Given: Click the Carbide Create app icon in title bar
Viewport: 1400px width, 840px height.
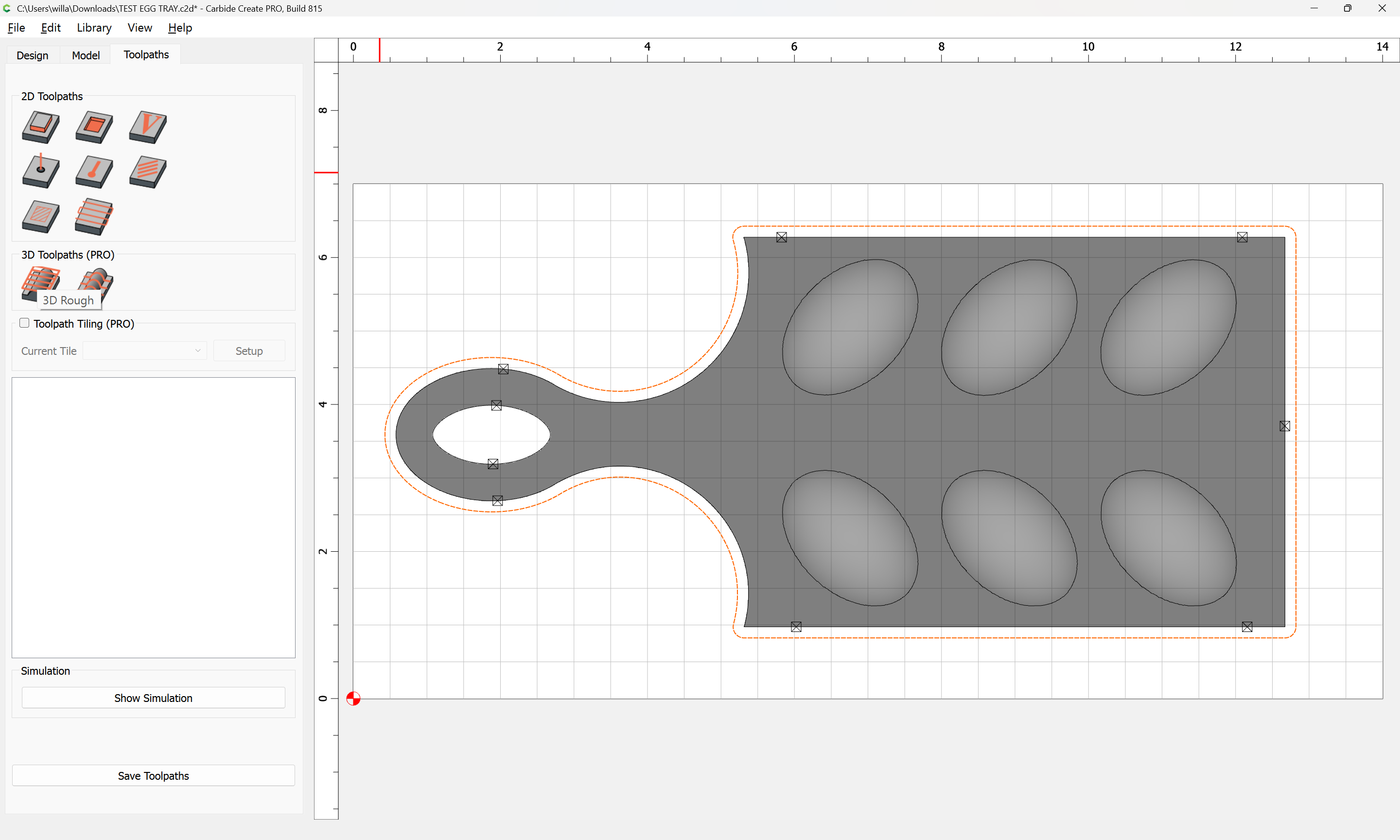Looking at the screenshot, I should point(7,8).
